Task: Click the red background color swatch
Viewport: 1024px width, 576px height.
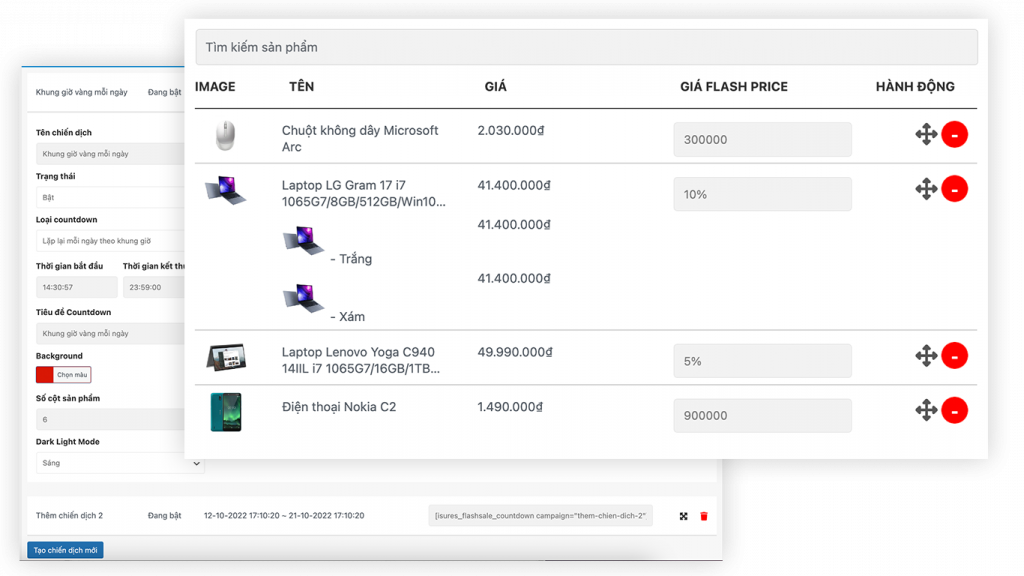Action: (45, 375)
